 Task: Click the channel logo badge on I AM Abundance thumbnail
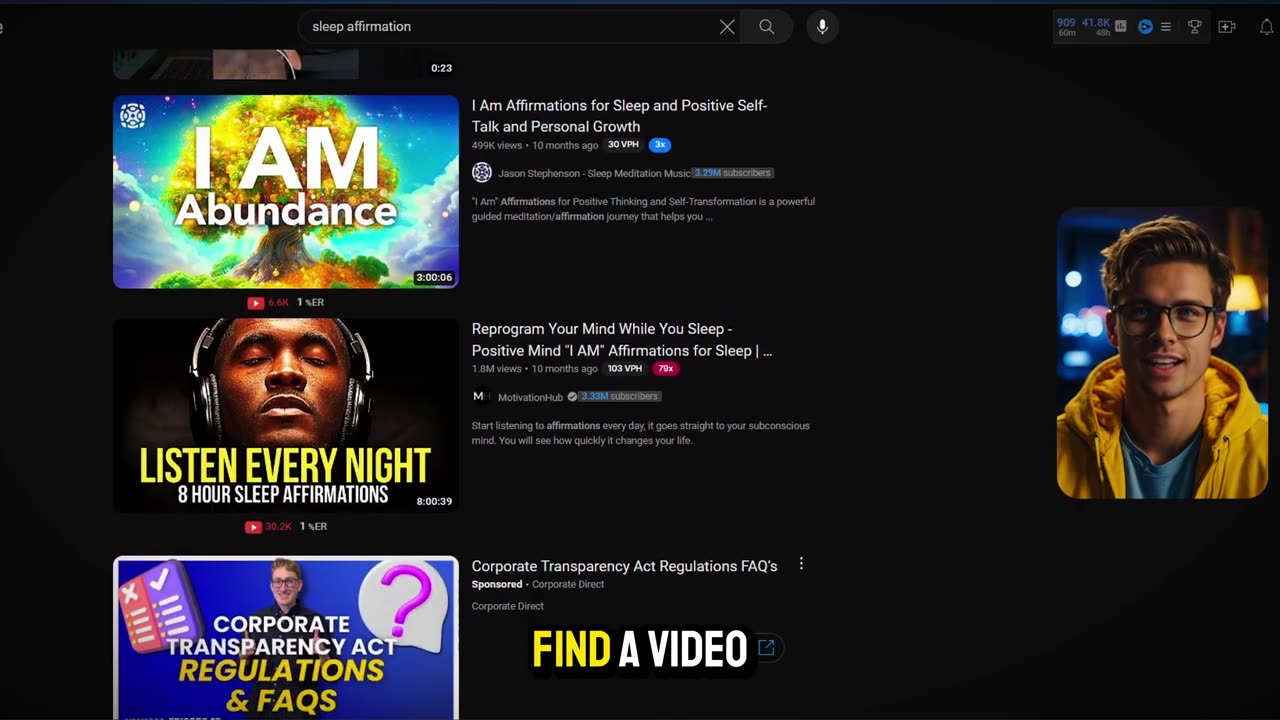pyautogui.click(x=133, y=116)
